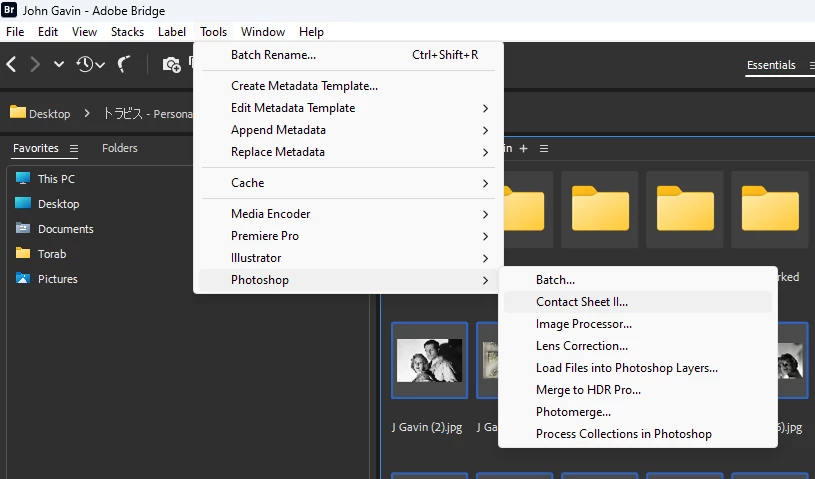Screen dimensions: 815x479
Task: Choose Merge to HDR Pro
Action: pyautogui.click(x=638, y=390)
